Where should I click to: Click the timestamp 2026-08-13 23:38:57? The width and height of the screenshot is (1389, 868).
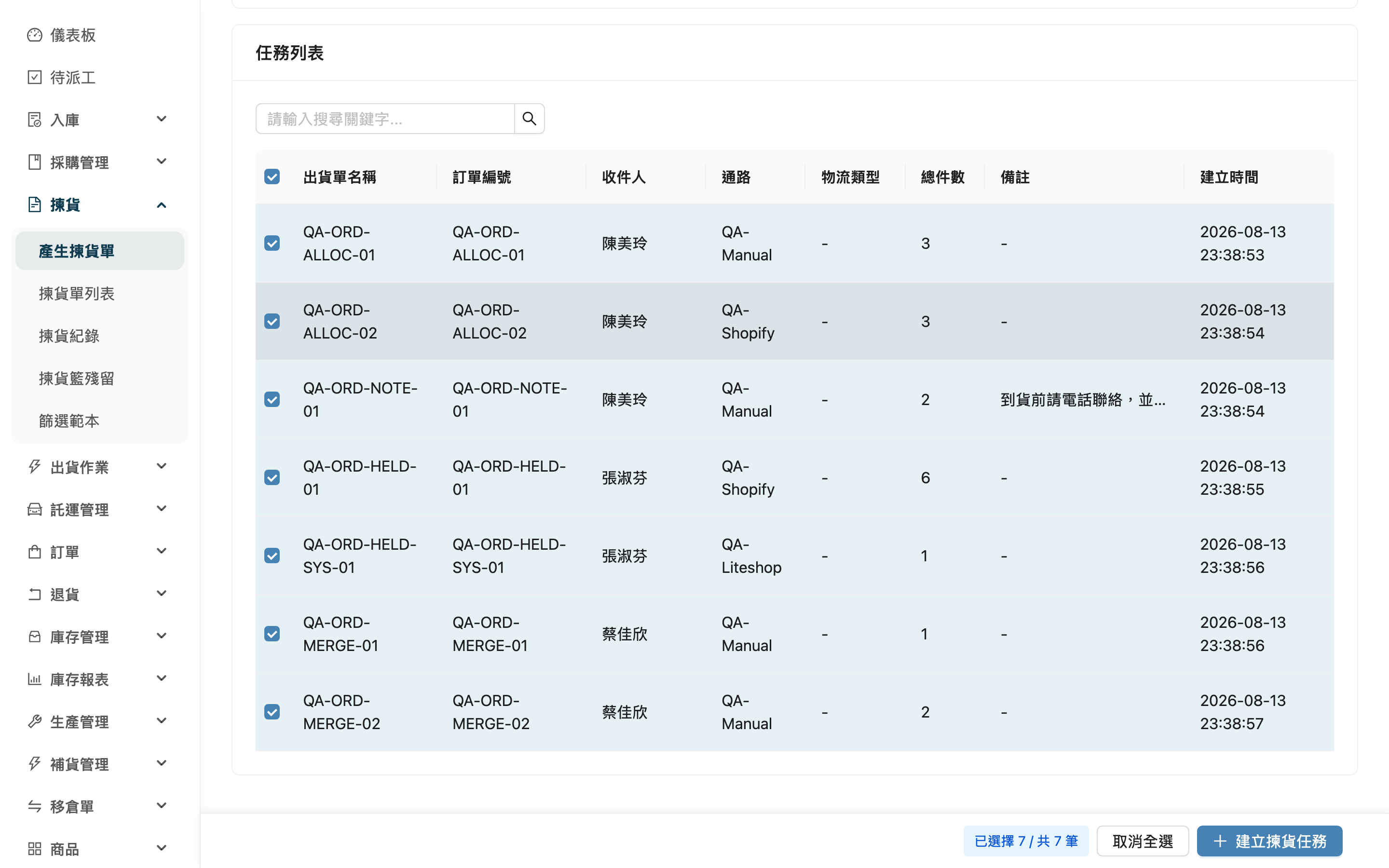tap(1243, 712)
